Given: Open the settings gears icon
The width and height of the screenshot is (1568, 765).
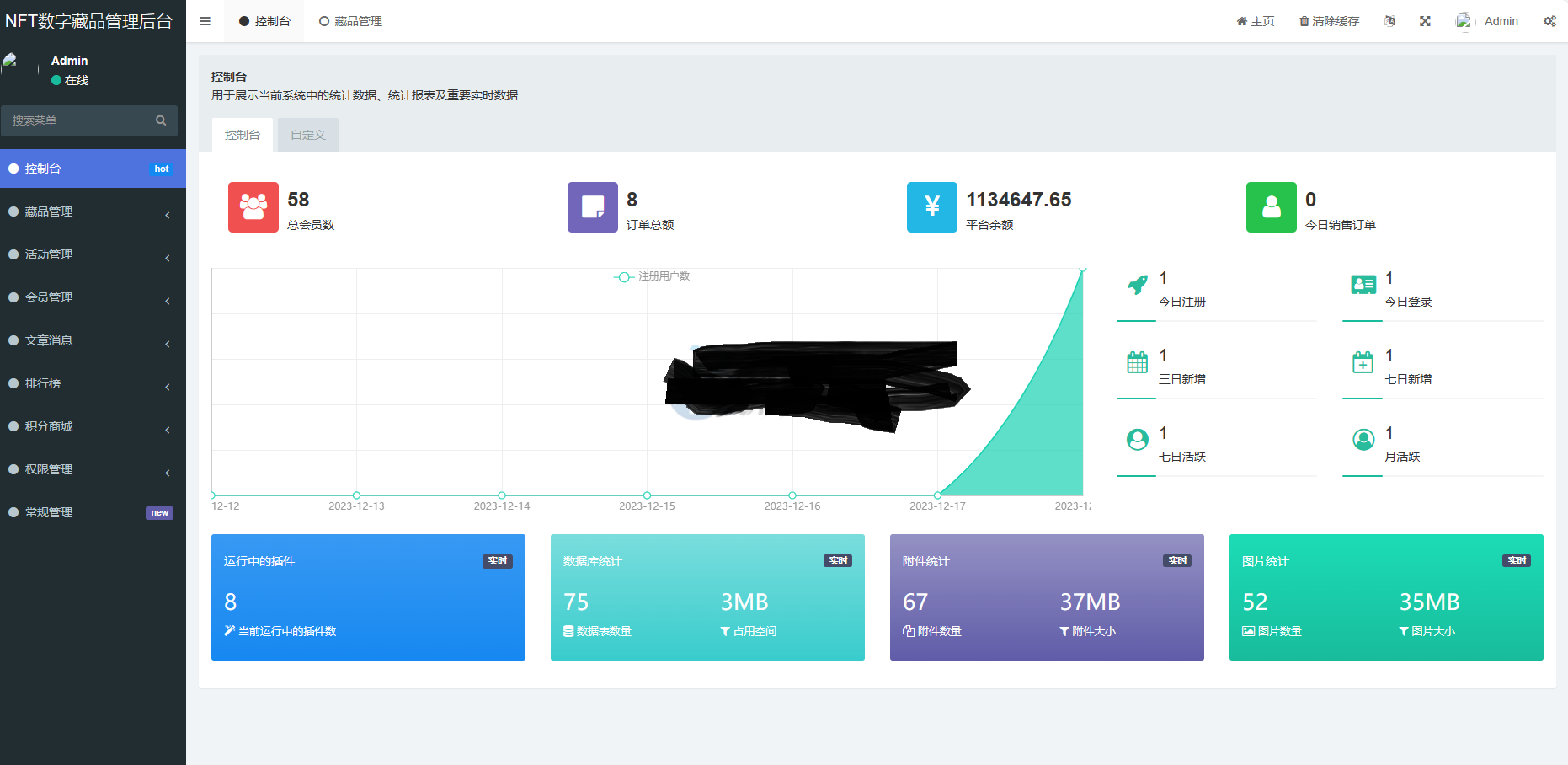Looking at the screenshot, I should [x=1549, y=21].
